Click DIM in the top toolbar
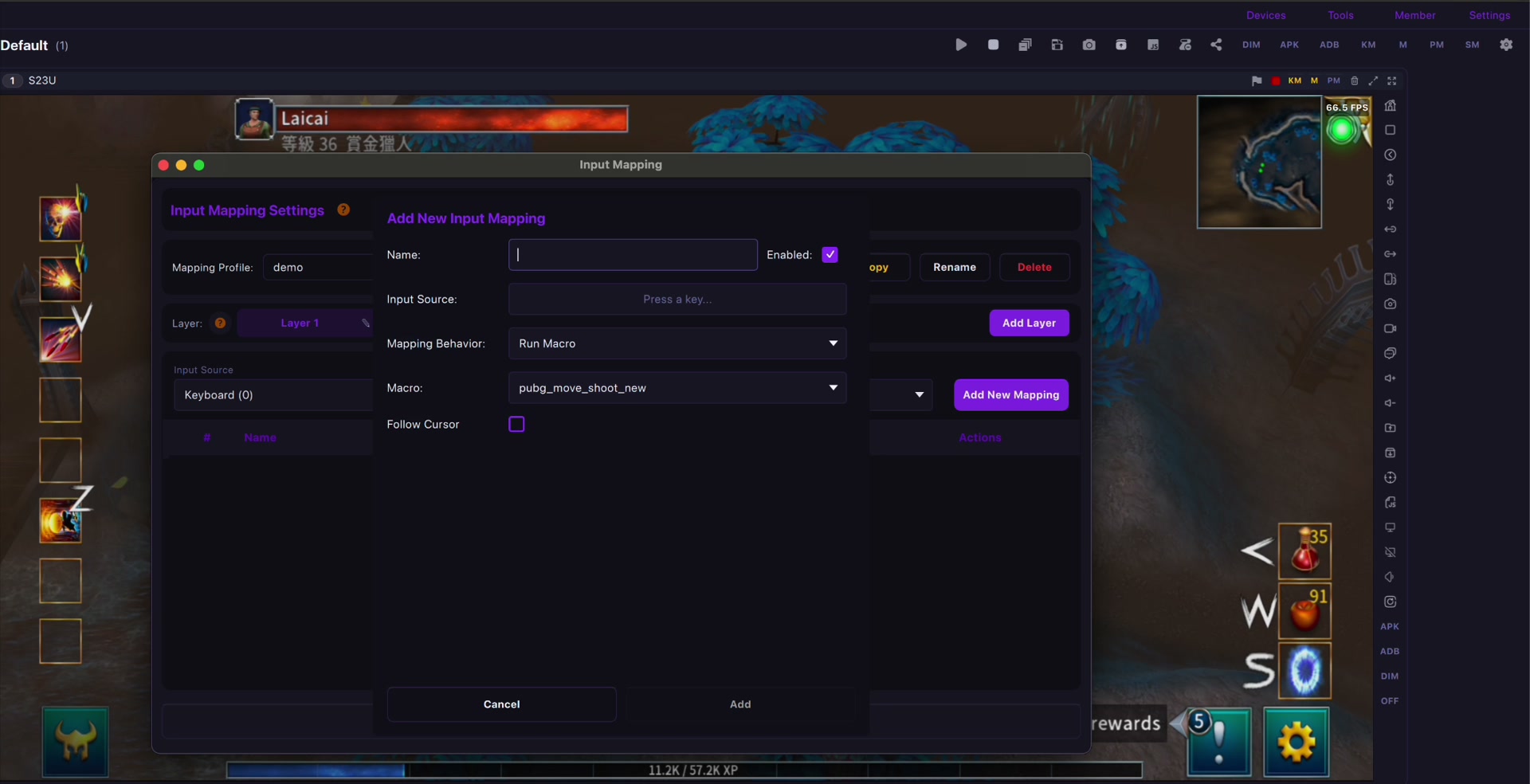Image resolution: width=1530 pixels, height=784 pixels. pyautogui.click(x=1251, y=45)
